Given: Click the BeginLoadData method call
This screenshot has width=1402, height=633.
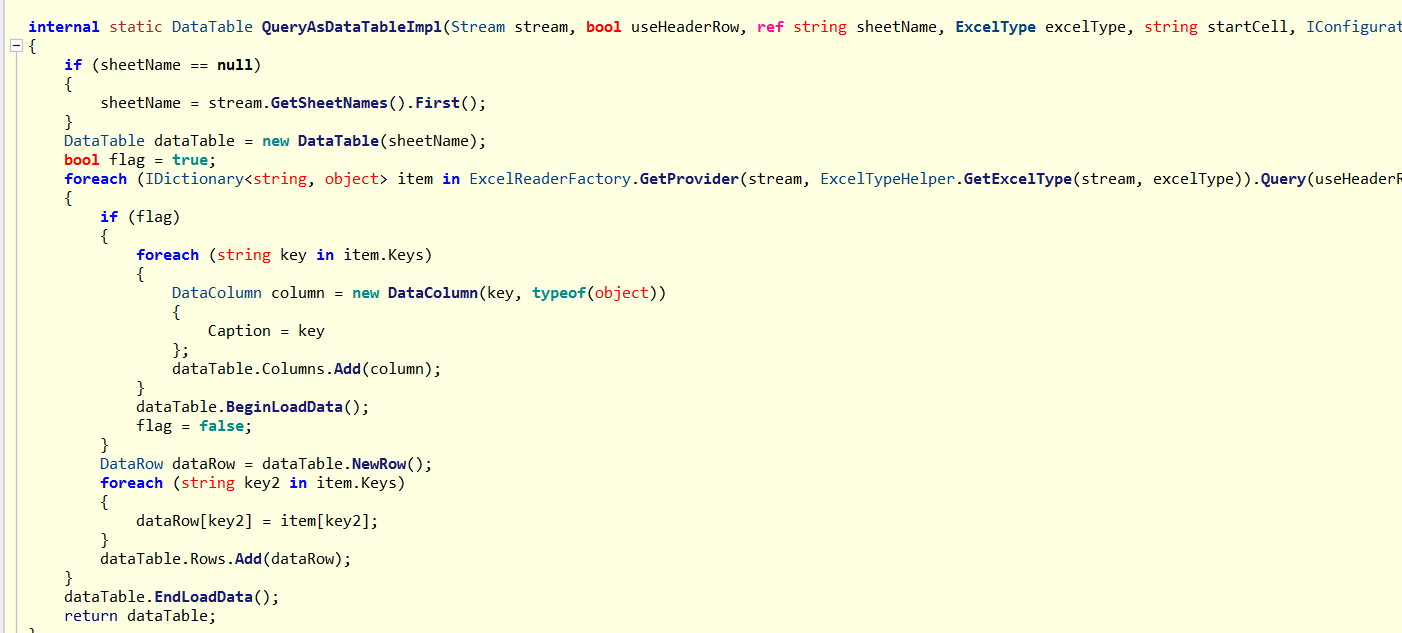Looking at the screenshot, I should point(284,407).
